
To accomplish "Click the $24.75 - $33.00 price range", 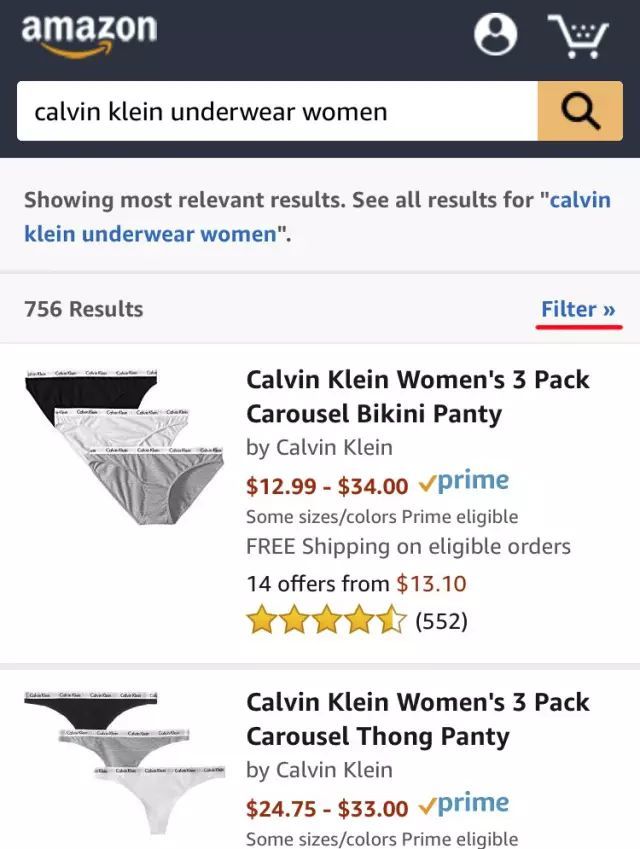I will coord(327,808).
